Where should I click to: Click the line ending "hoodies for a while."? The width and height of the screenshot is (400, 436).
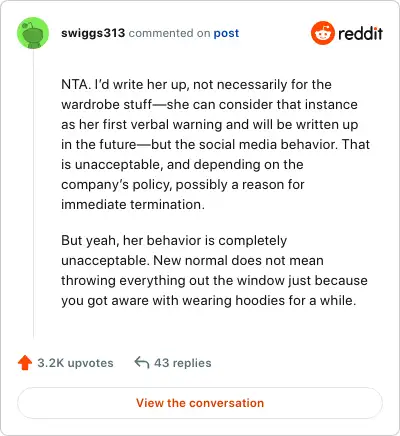(209, 301)
